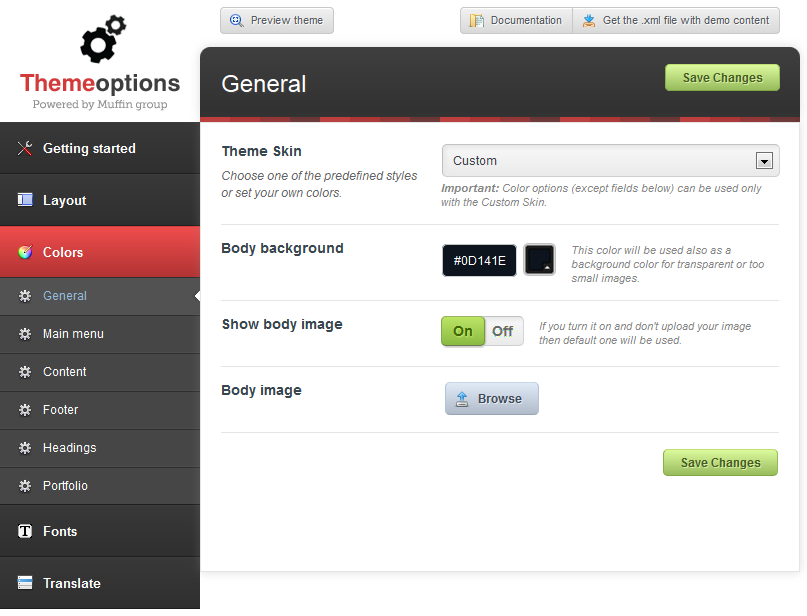Click the Themeoptions gears logo
This screenshot has width=807, height=616.
click(x=103, y=39)
